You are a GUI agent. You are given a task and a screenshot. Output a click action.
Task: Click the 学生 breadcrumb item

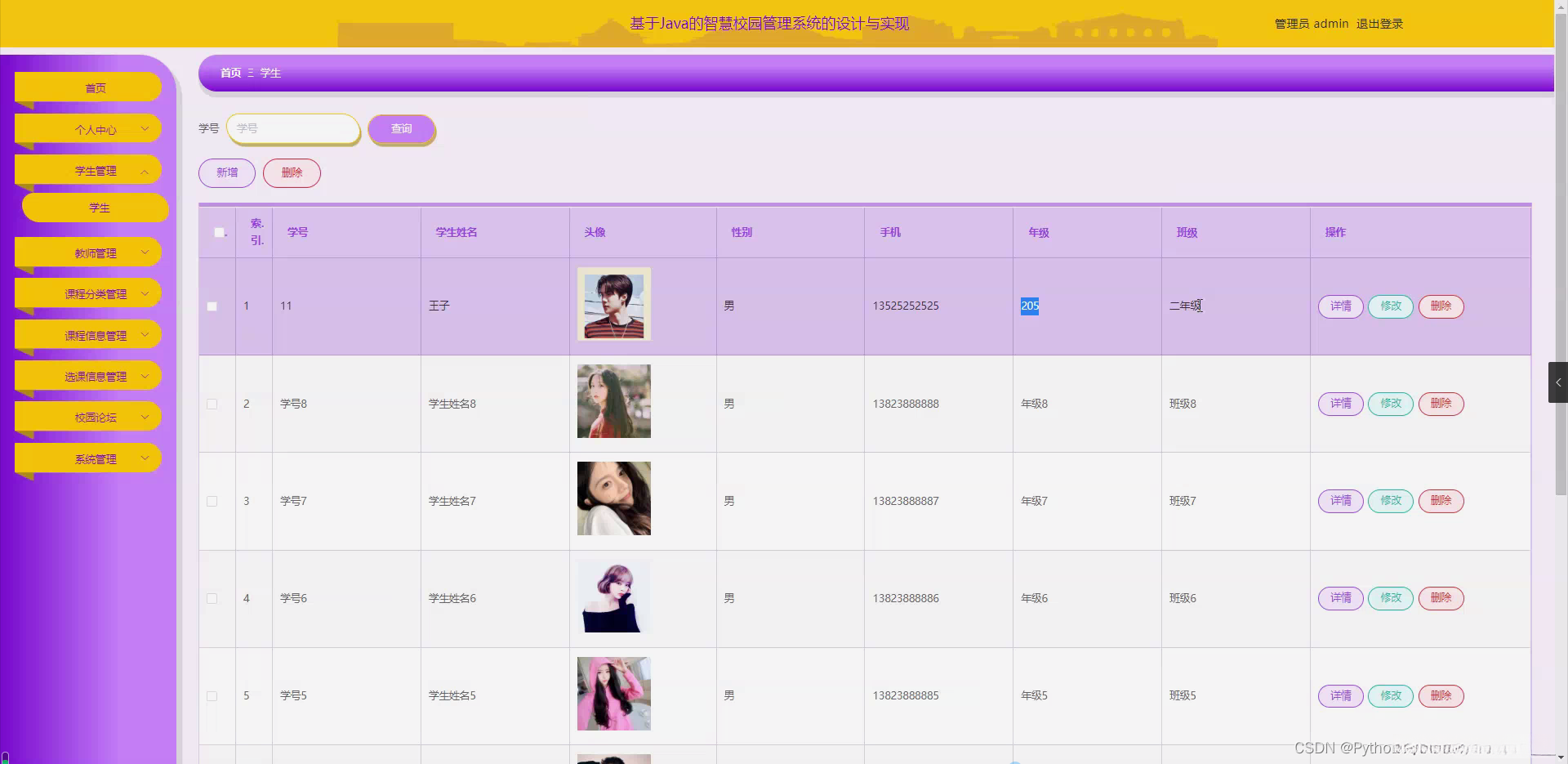[x=270, y=73]
